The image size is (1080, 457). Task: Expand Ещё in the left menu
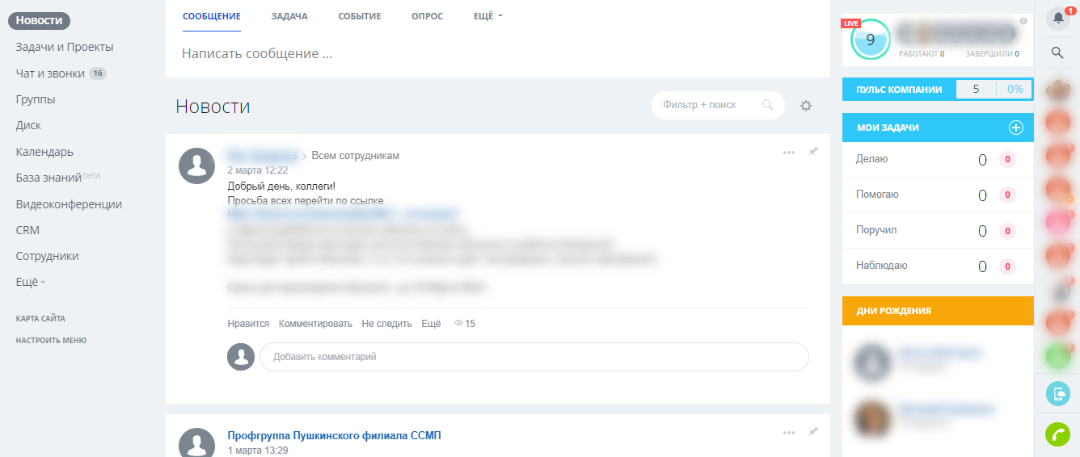tap(30, 282)
